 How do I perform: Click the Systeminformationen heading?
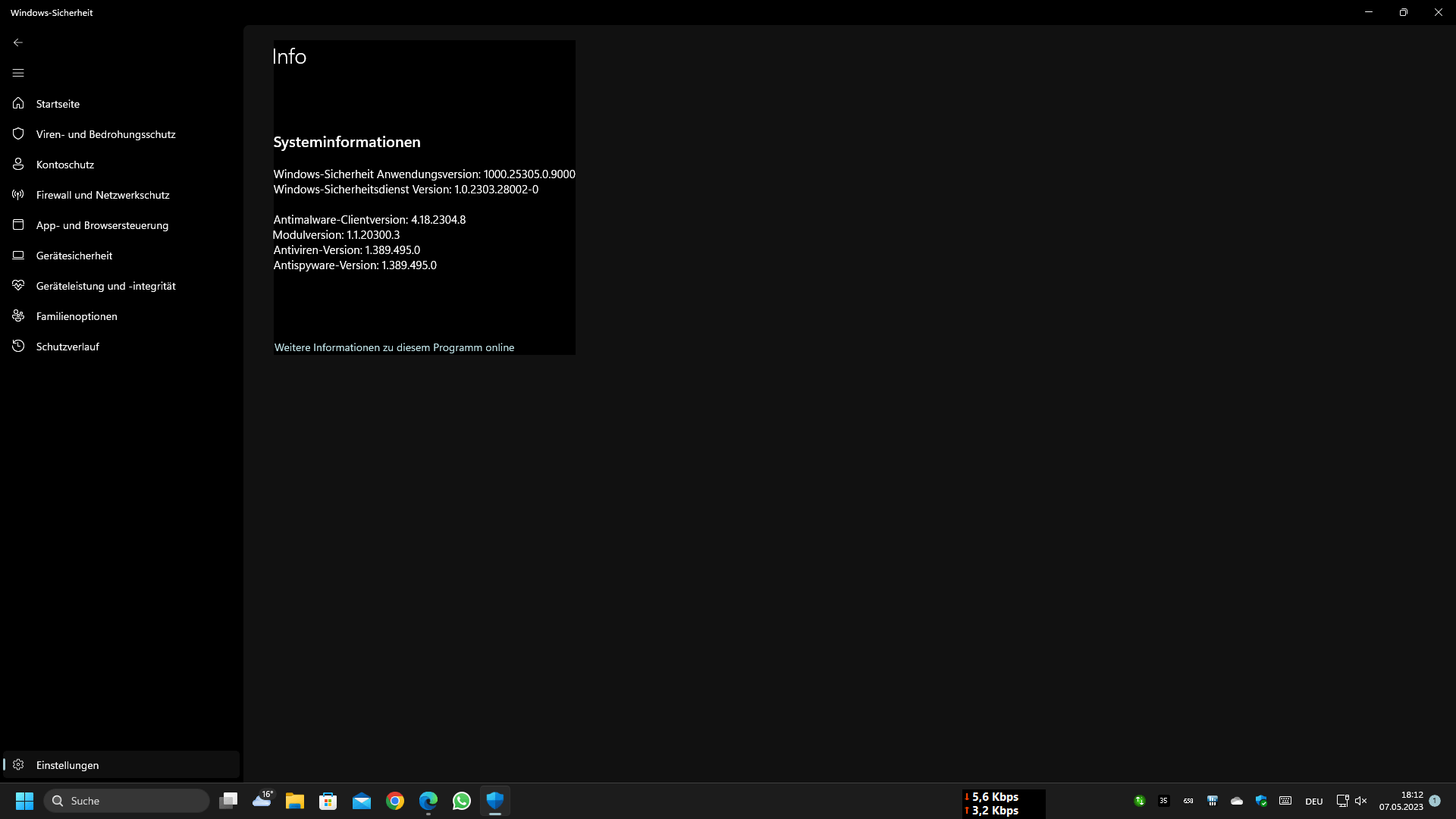click(x=347, y=142)
